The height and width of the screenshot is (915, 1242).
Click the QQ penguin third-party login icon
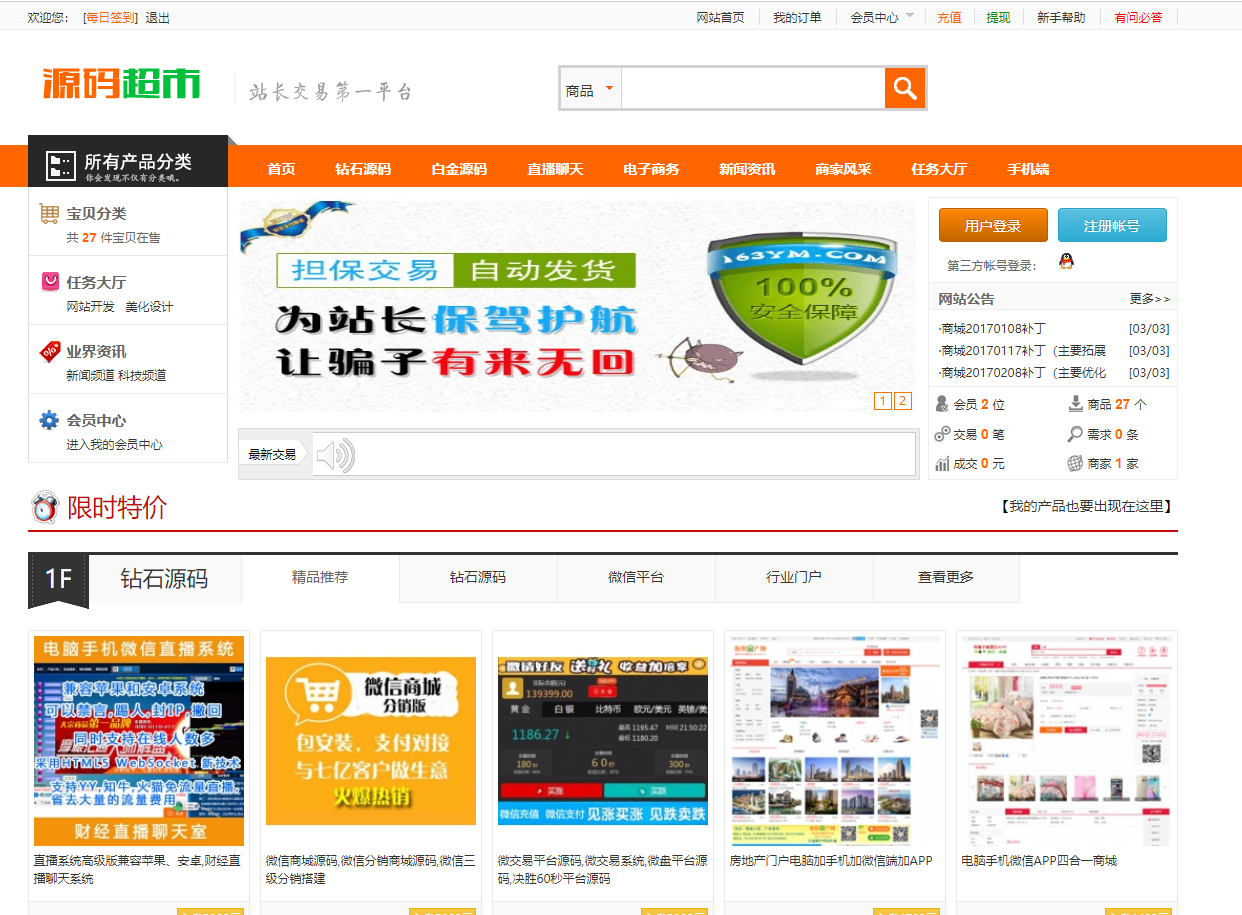1066,262
